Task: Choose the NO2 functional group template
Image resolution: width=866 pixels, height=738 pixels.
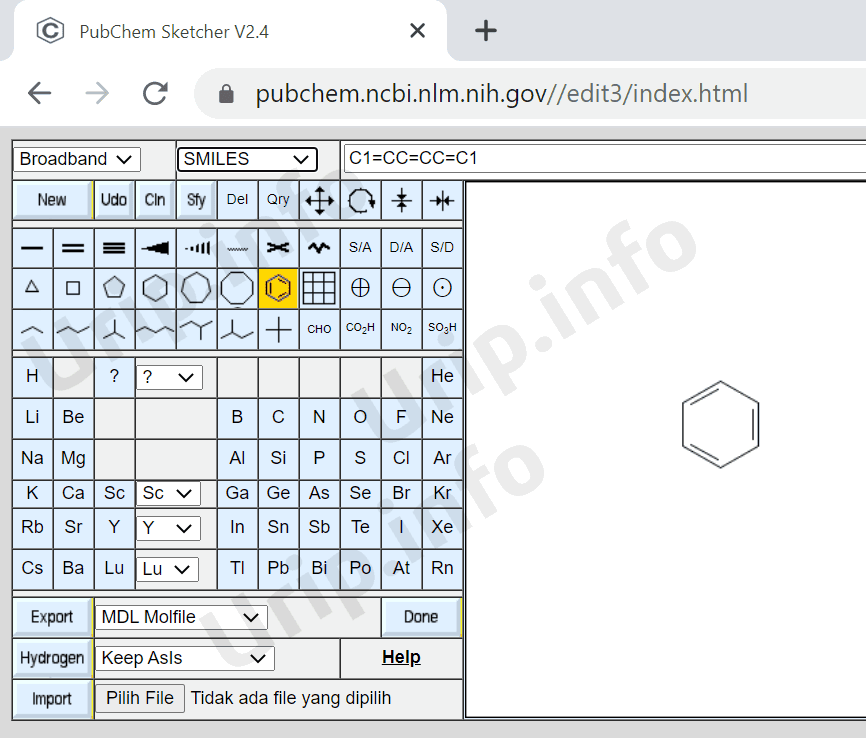Action: coord(401,328)
